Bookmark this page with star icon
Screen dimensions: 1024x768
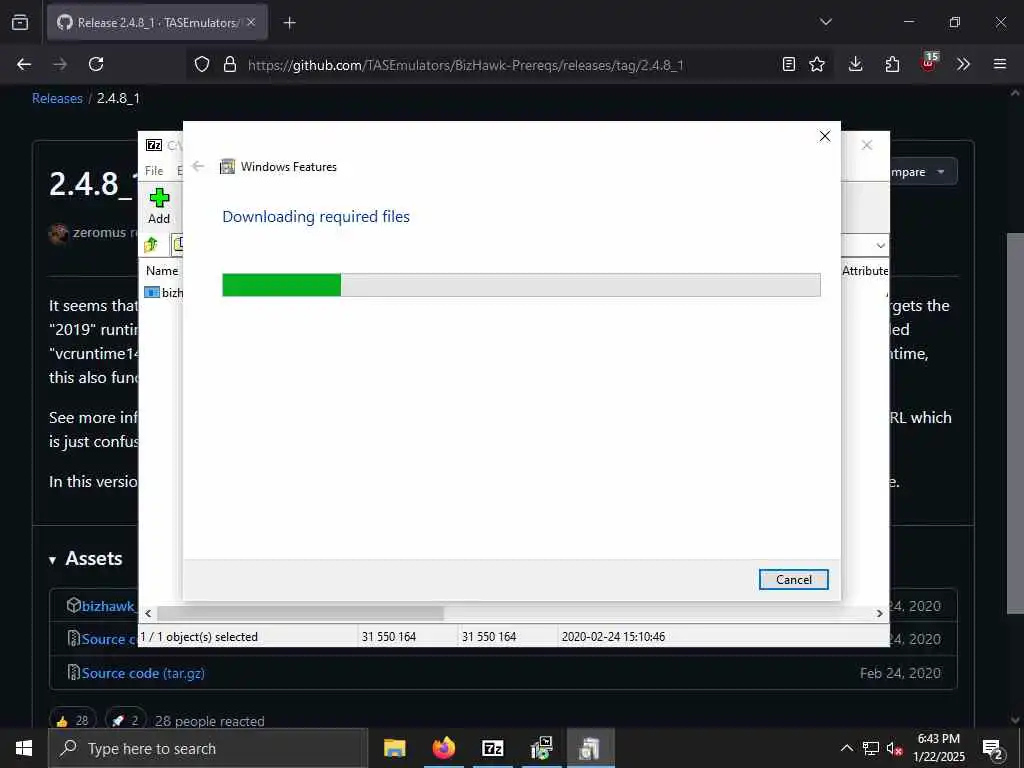tap(817, 64)
